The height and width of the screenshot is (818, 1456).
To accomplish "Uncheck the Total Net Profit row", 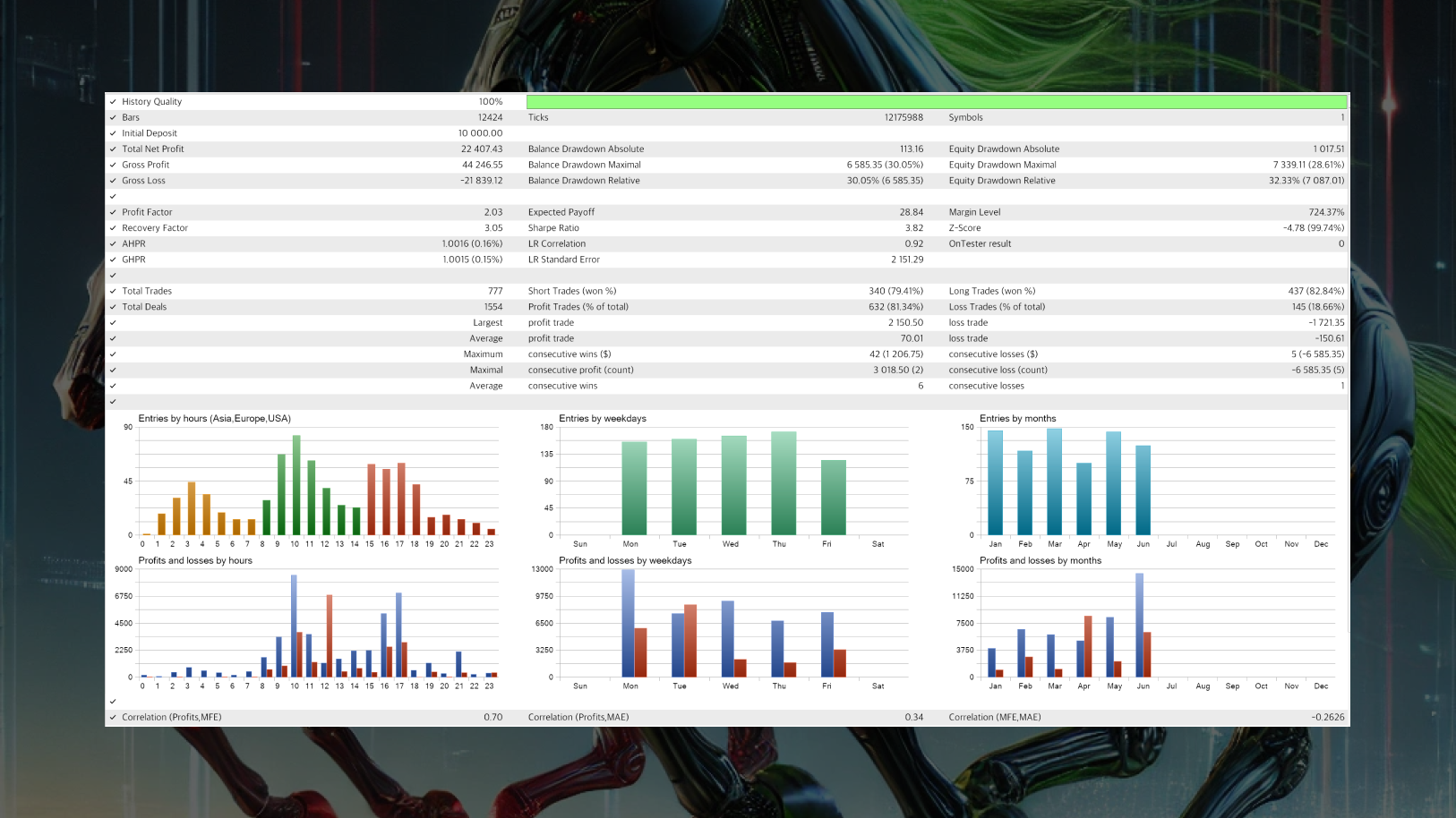I will pos(114,149).
